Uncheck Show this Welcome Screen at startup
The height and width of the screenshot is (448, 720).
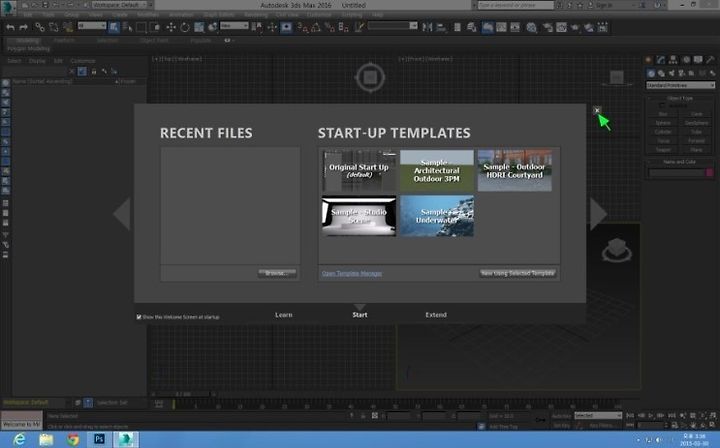[139, 317]
